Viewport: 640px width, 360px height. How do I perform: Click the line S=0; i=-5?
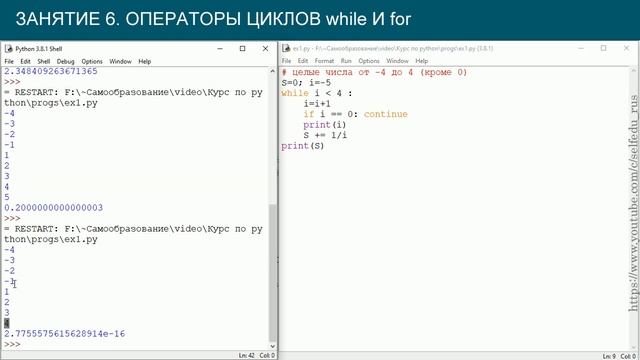pos(306,83)
